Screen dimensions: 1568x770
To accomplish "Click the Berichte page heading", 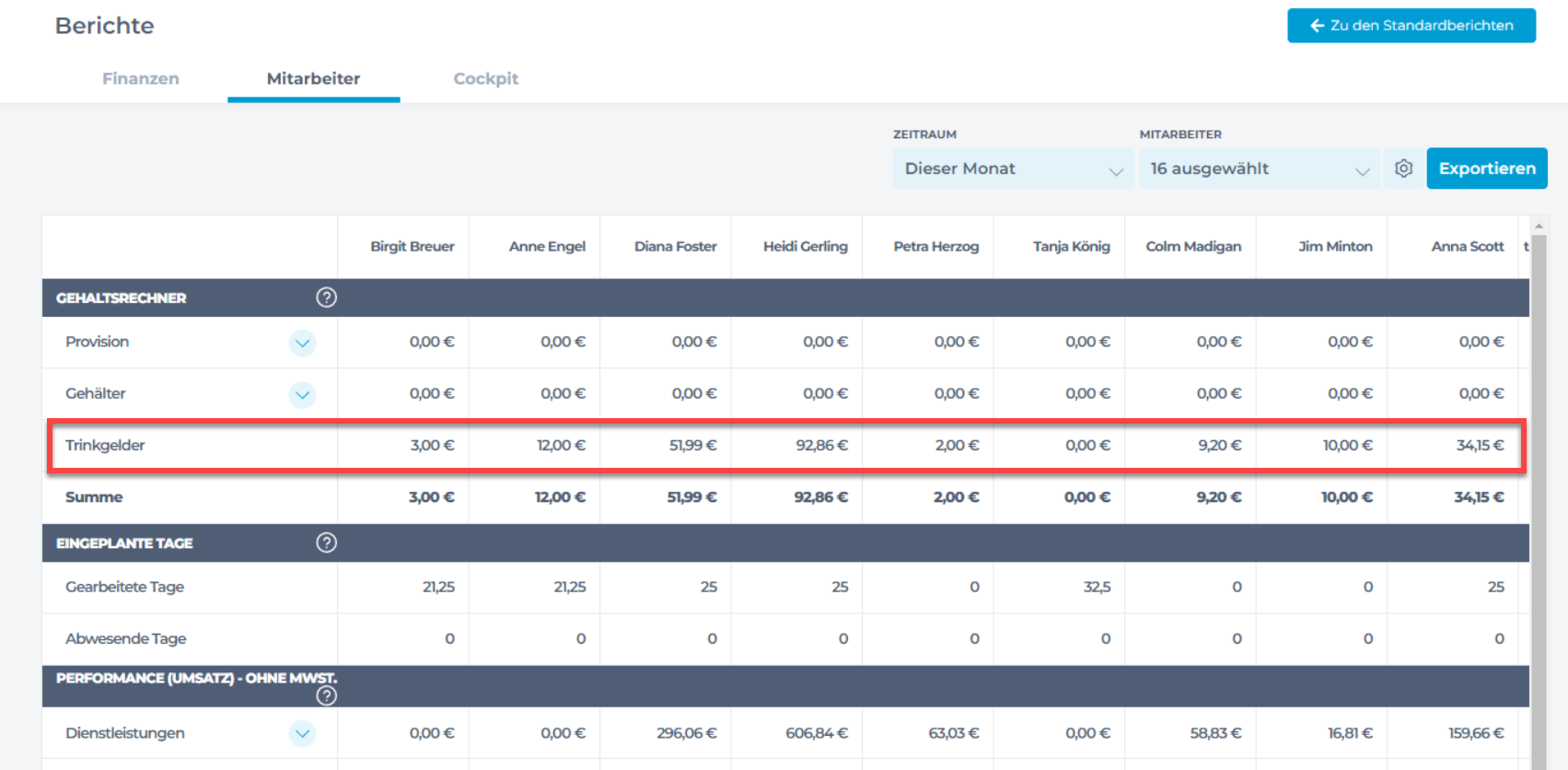I will tap(104, 26).
